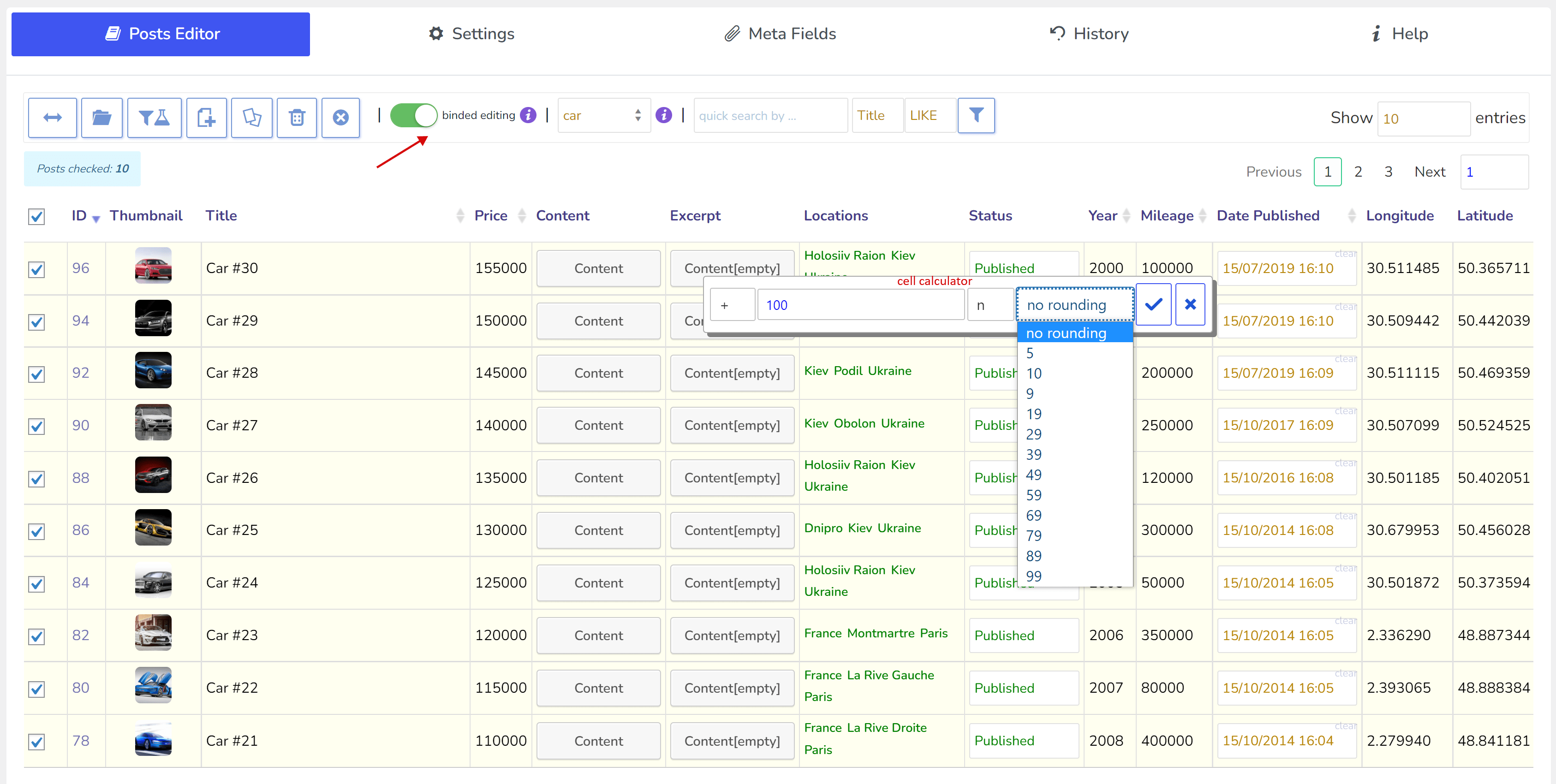Click the Car #24 thumbnail image

153,581
